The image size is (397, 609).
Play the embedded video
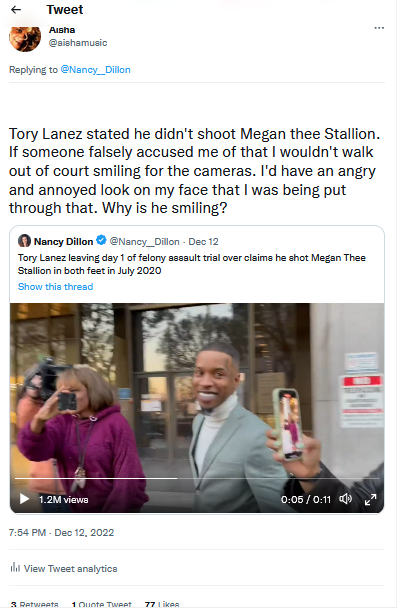(24, 499)
